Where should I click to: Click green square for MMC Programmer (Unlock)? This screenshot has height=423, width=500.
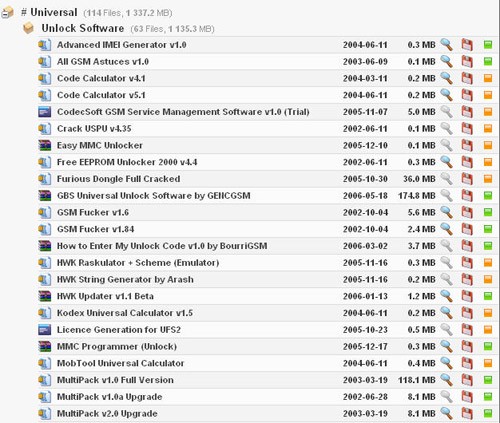[488, 346]
